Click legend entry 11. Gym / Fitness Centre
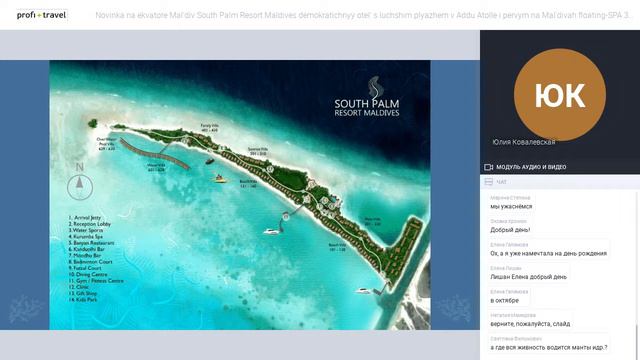The height and width of the screenshot is (360, 640). tap(96, 281)
